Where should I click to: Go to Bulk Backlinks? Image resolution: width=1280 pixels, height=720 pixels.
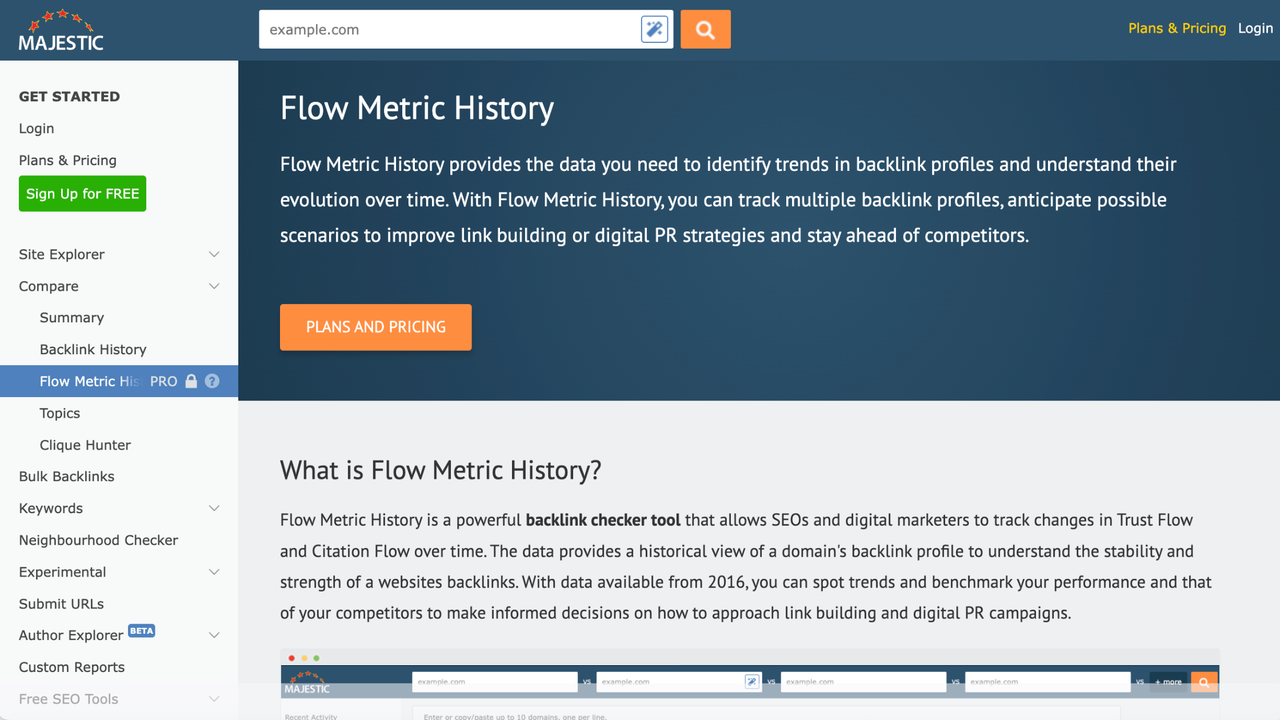pos(67,476)
